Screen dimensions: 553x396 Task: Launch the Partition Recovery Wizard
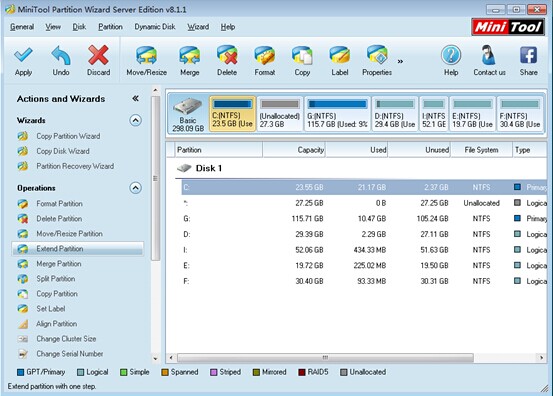[75, 166]
